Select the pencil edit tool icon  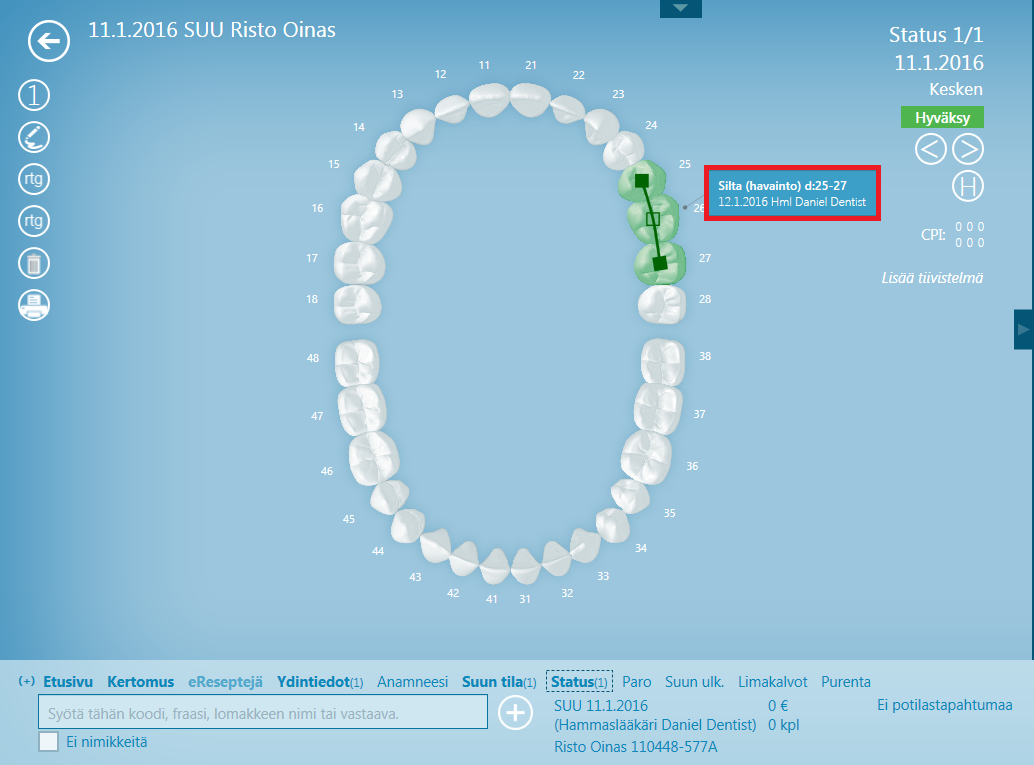point(34,137)
